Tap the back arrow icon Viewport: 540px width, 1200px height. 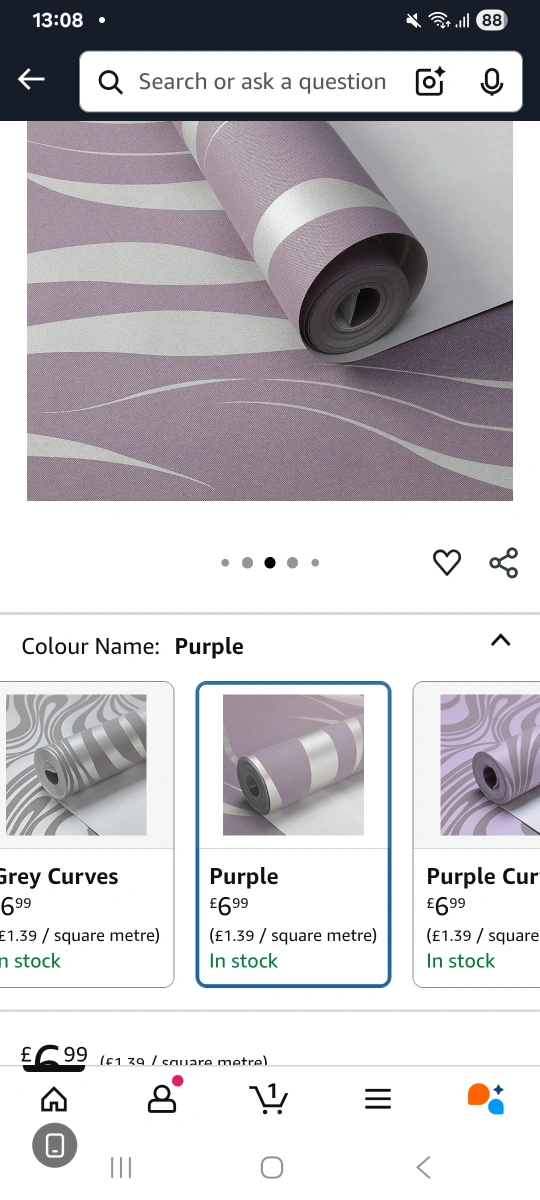[31, 80]
